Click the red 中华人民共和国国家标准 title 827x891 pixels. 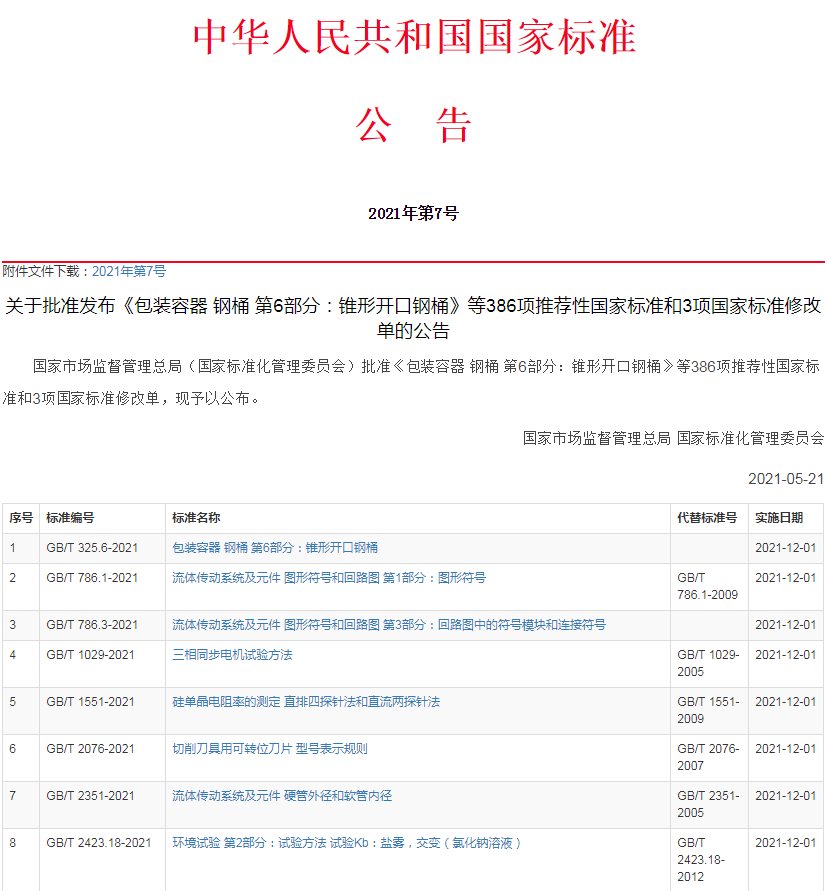414,37
